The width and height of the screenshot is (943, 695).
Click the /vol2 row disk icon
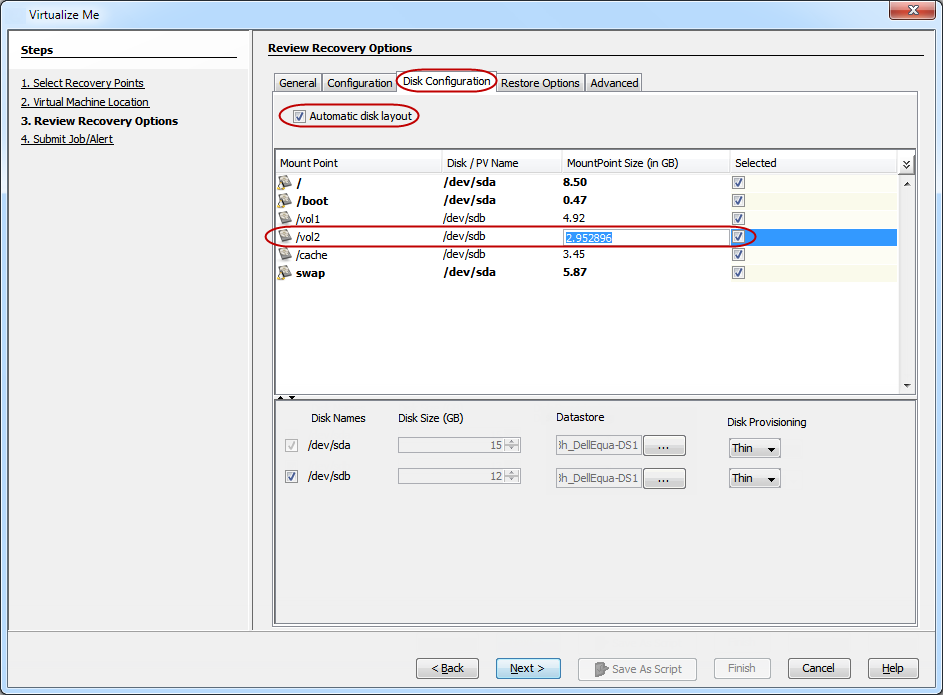coord(285,237)
